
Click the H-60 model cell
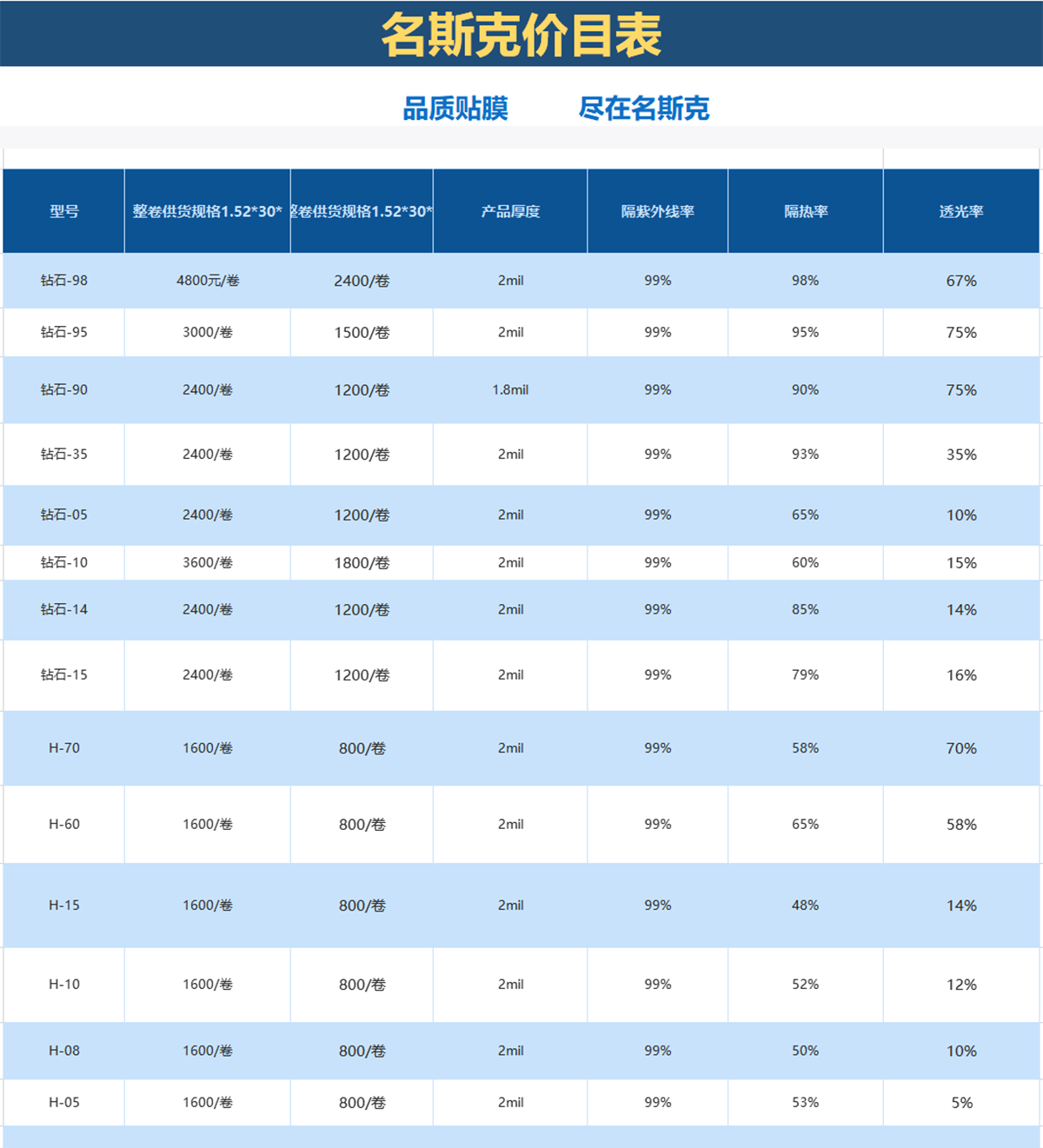(64, 825)
